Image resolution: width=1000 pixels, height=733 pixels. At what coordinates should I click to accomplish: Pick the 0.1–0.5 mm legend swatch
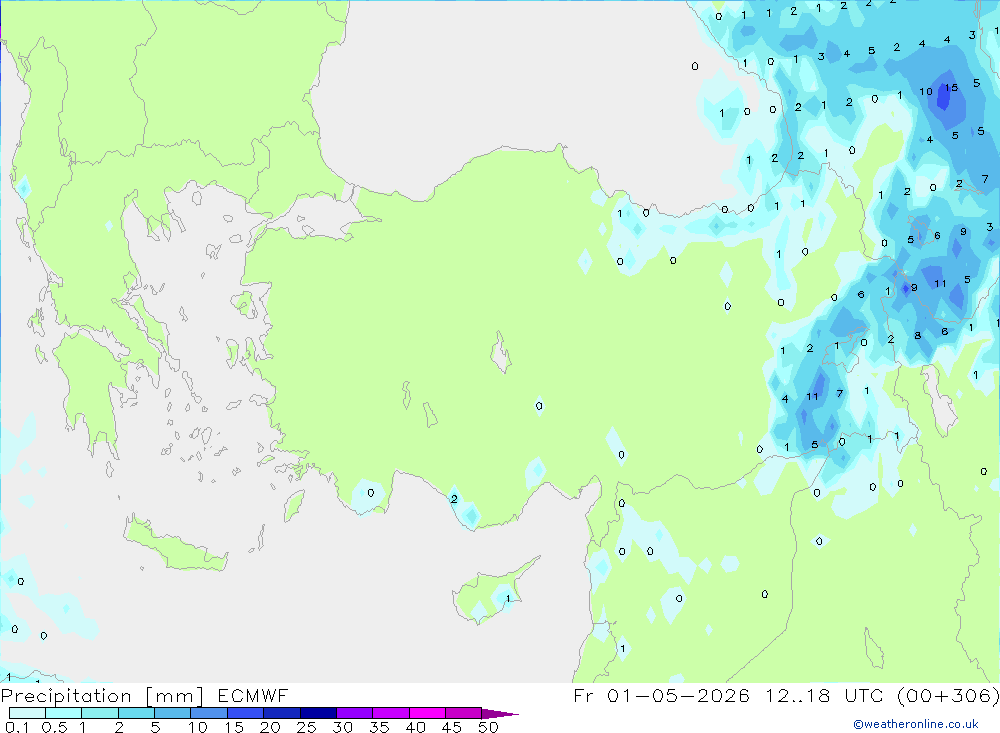(x=27, y=713)
